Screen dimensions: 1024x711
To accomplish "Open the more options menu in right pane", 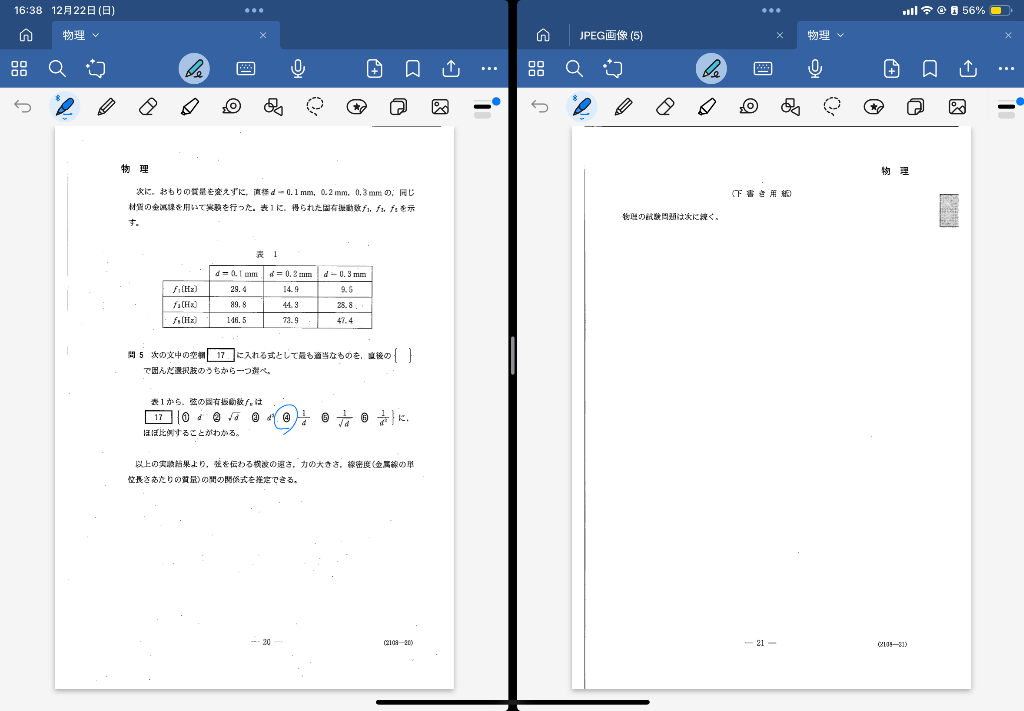I will pos(1006,68).
